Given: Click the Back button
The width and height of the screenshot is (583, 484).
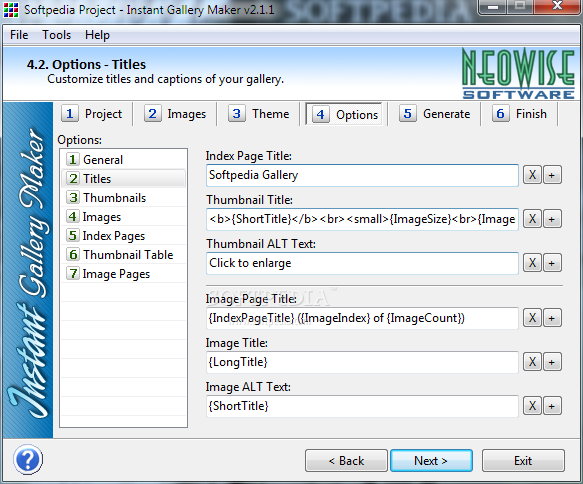Looking at the screenshot, I should click(346, 461).
